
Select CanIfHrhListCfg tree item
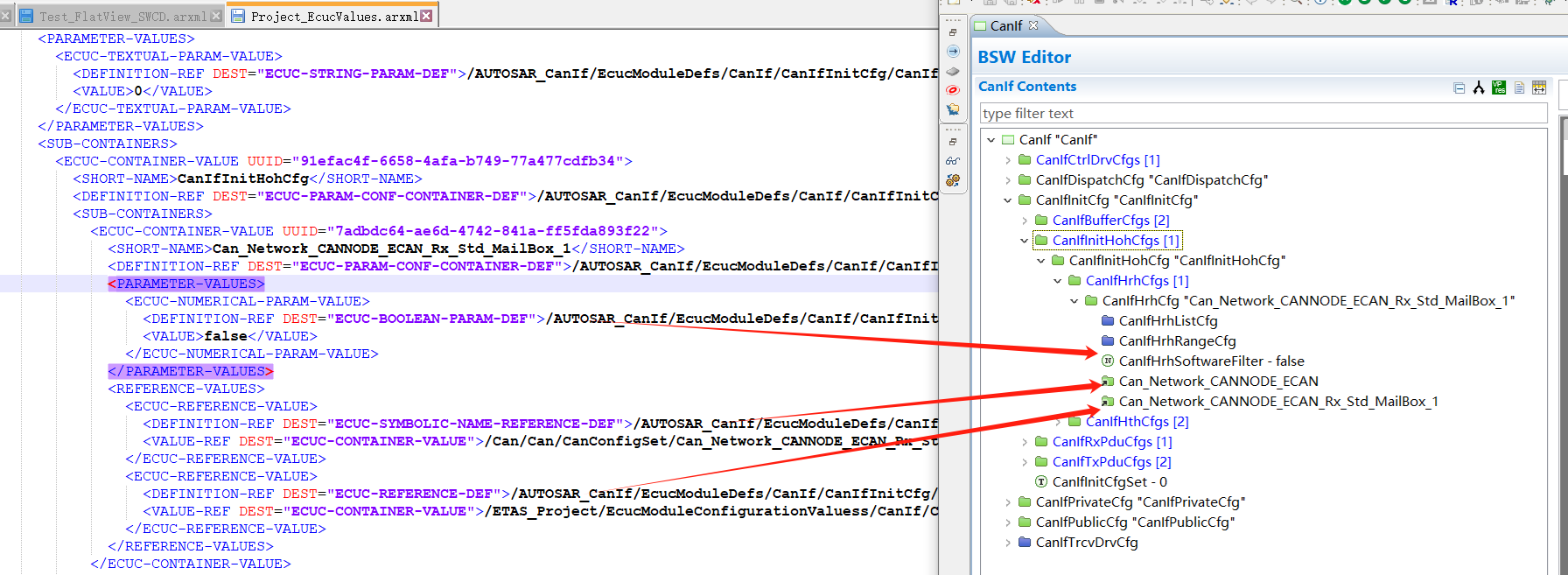point(1168,320)
